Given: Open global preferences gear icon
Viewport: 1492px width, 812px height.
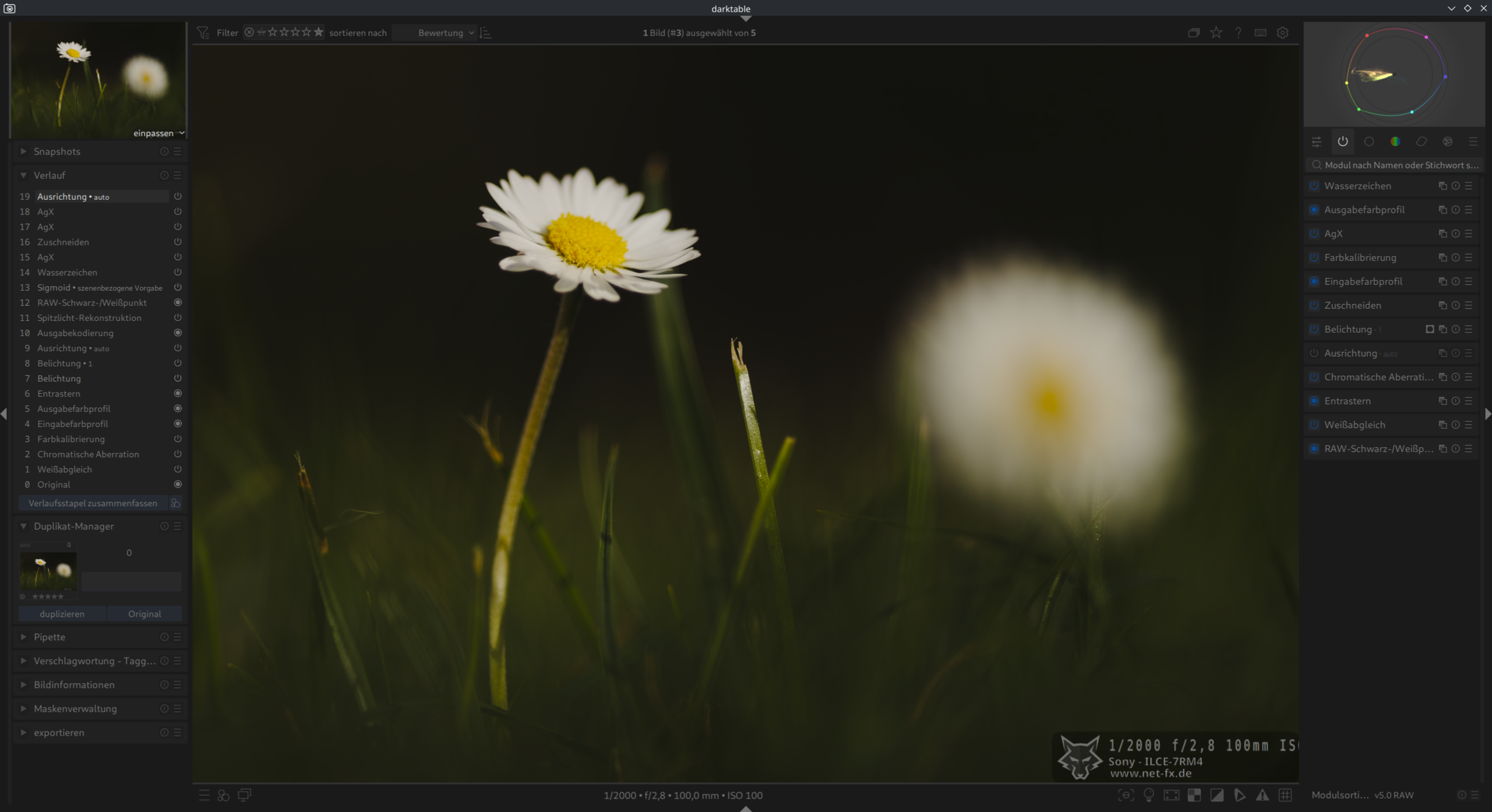Looking at the screenshot, I should coord(1282,33).
